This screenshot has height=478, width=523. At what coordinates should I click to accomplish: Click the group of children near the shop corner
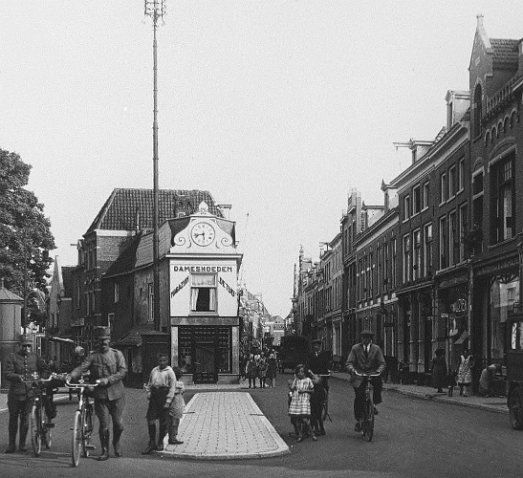[262, 369]
